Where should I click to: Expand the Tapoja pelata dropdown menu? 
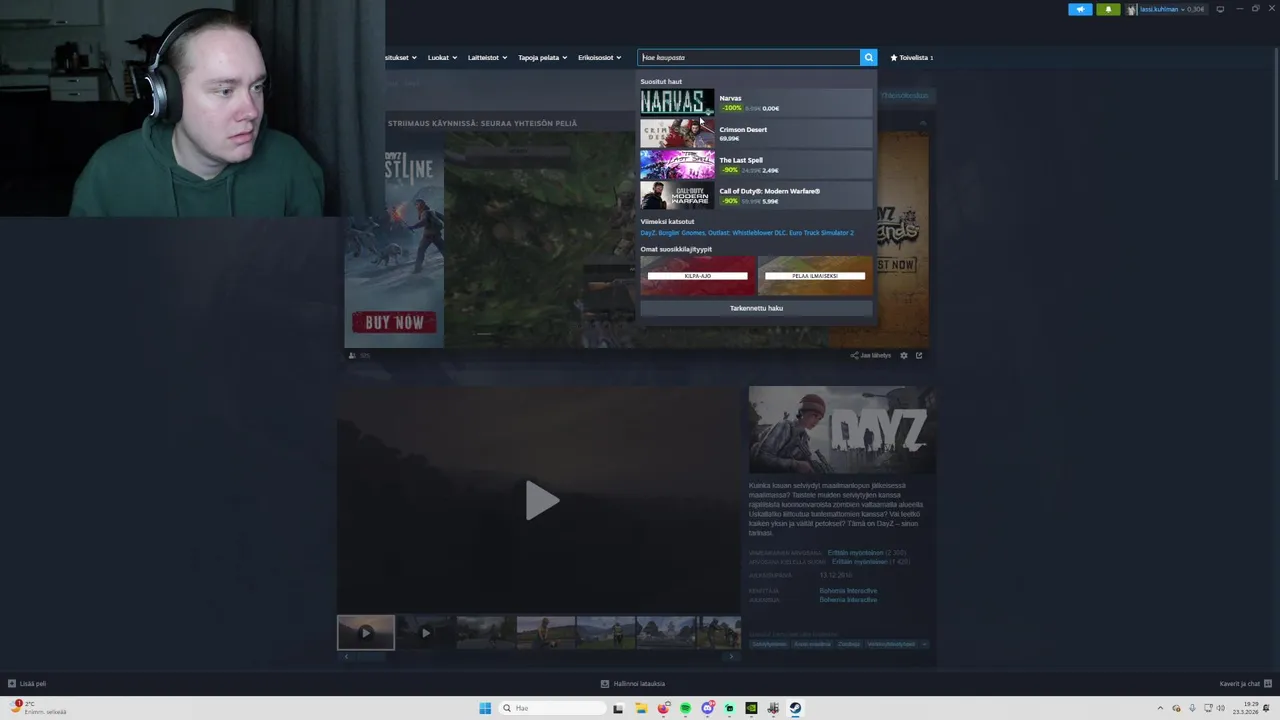[542, 57]
